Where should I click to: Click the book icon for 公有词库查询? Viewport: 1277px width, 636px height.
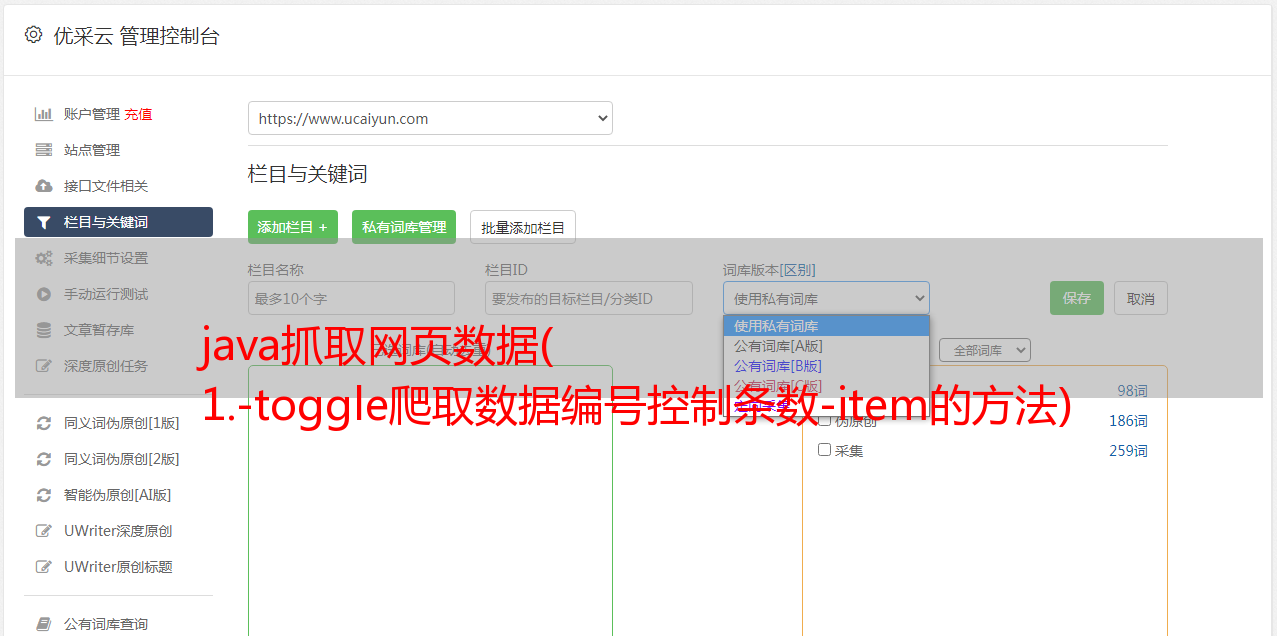(x=44, y=624)
